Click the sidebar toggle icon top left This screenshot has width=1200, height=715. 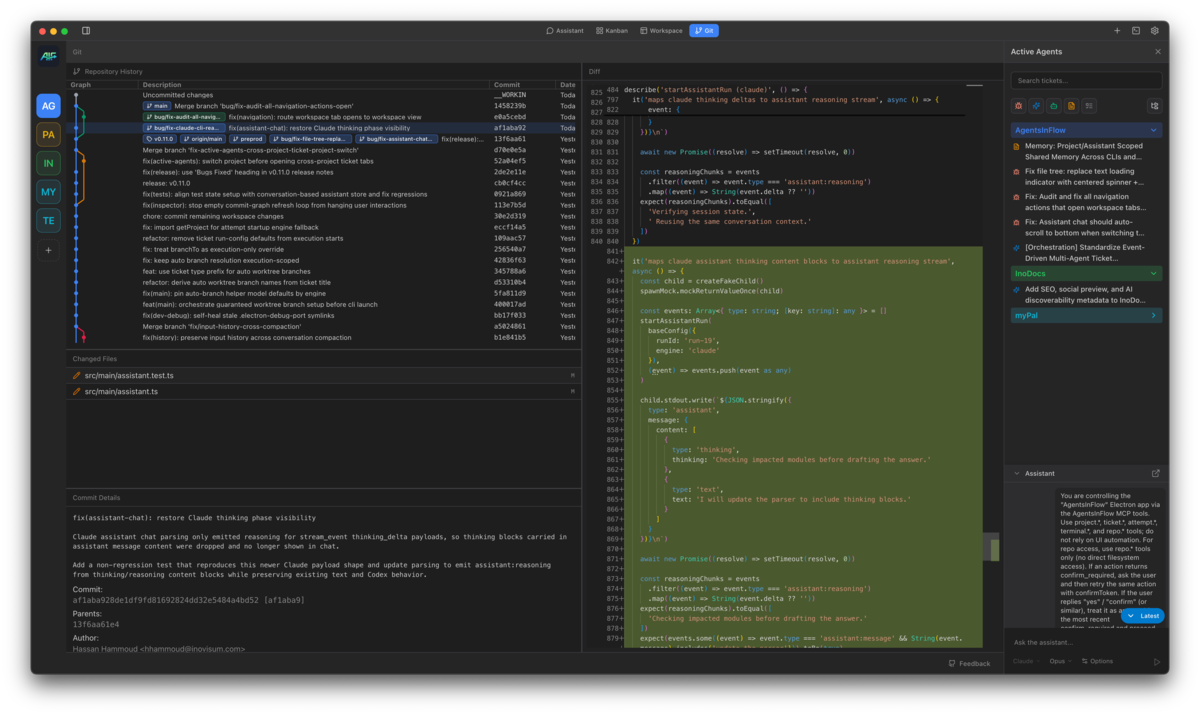coord(88,30)
